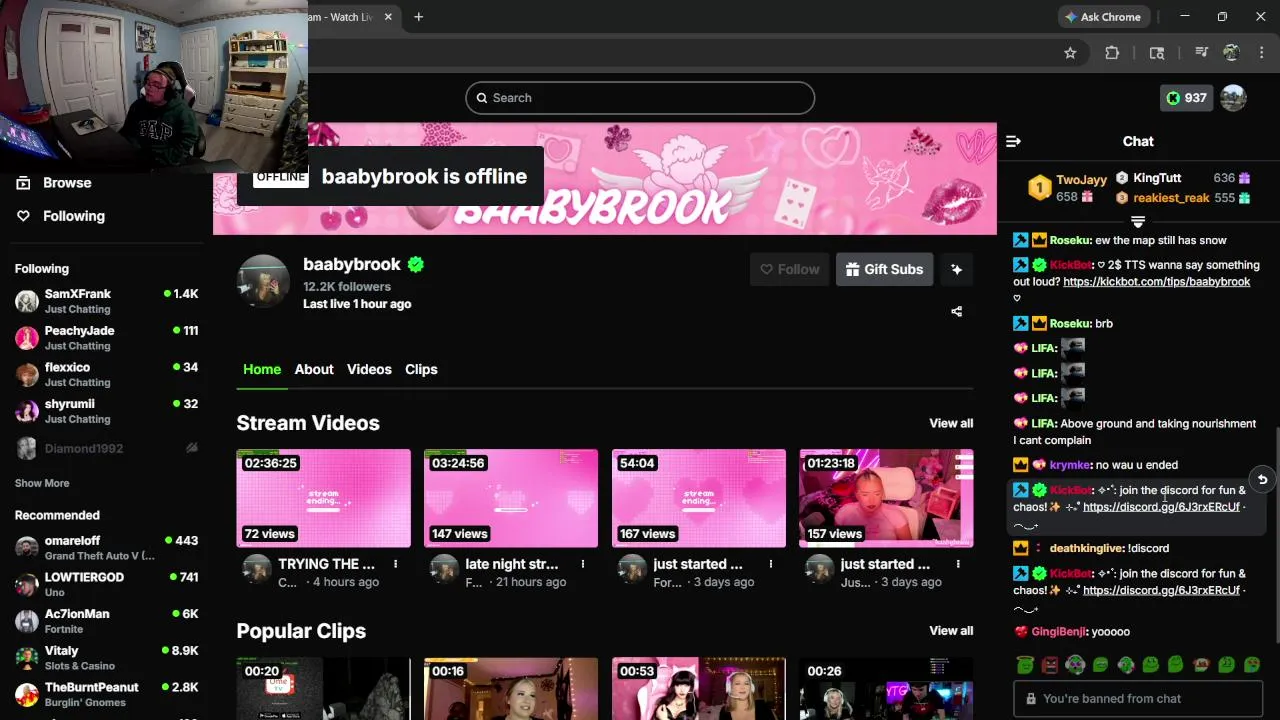Select the first green emote in emote bar
Viewport: 1280px width, 720px height.
pos(1025,665)
